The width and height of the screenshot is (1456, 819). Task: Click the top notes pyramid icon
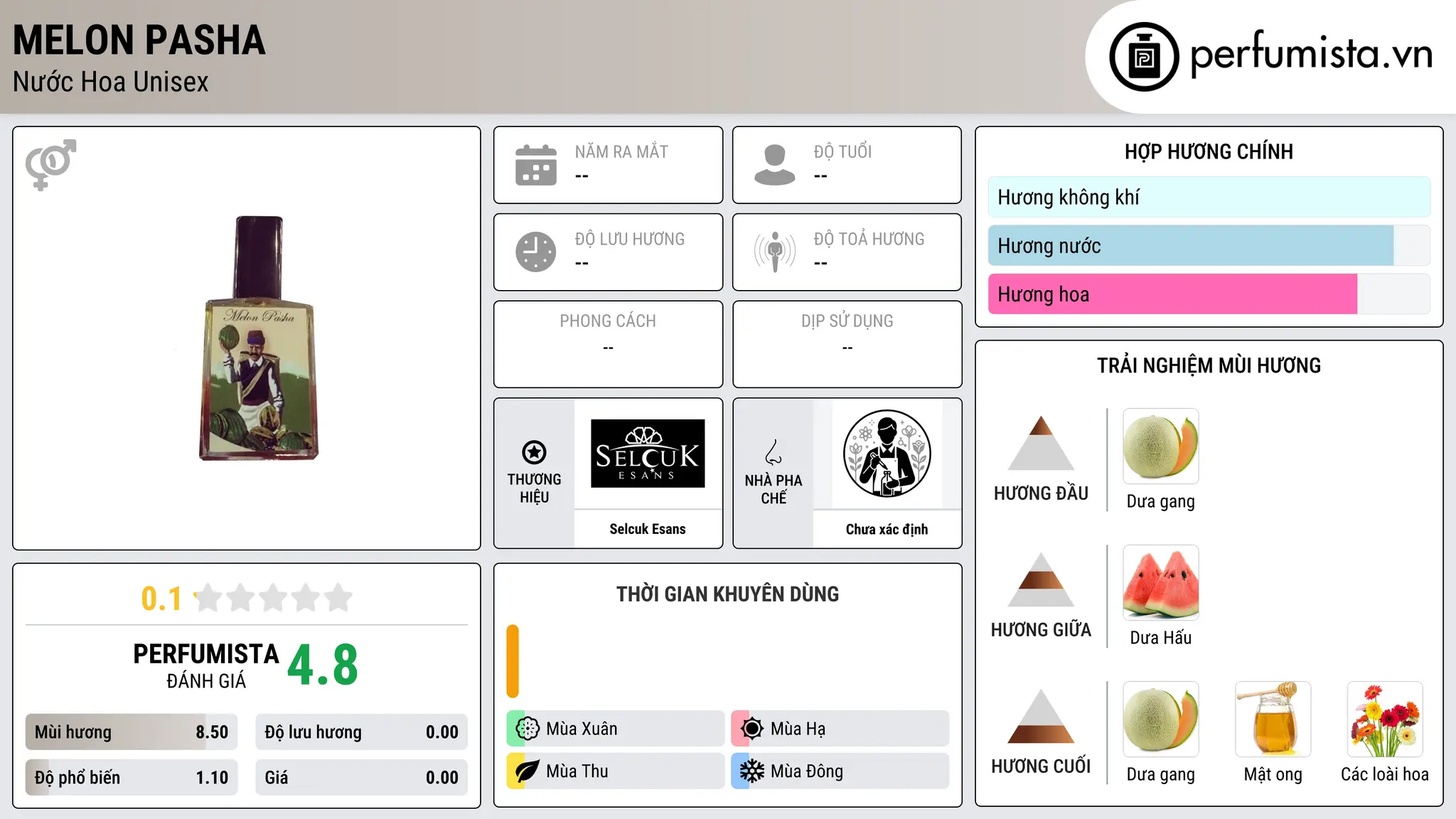[1041, 443]
